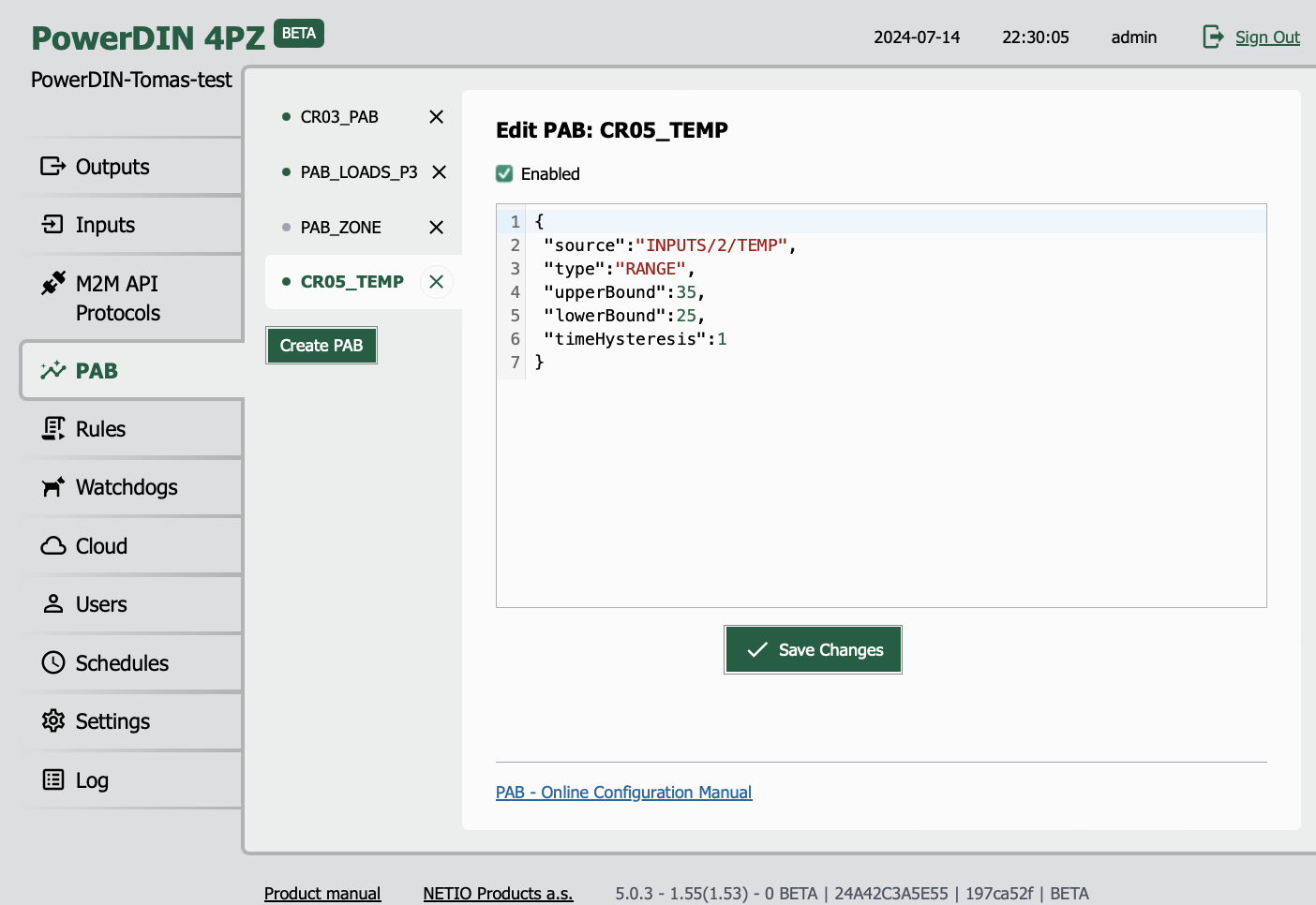This screenshot has width=1316, height=905.
Task: Click the PAB chart icon
Action: (53, 371)
